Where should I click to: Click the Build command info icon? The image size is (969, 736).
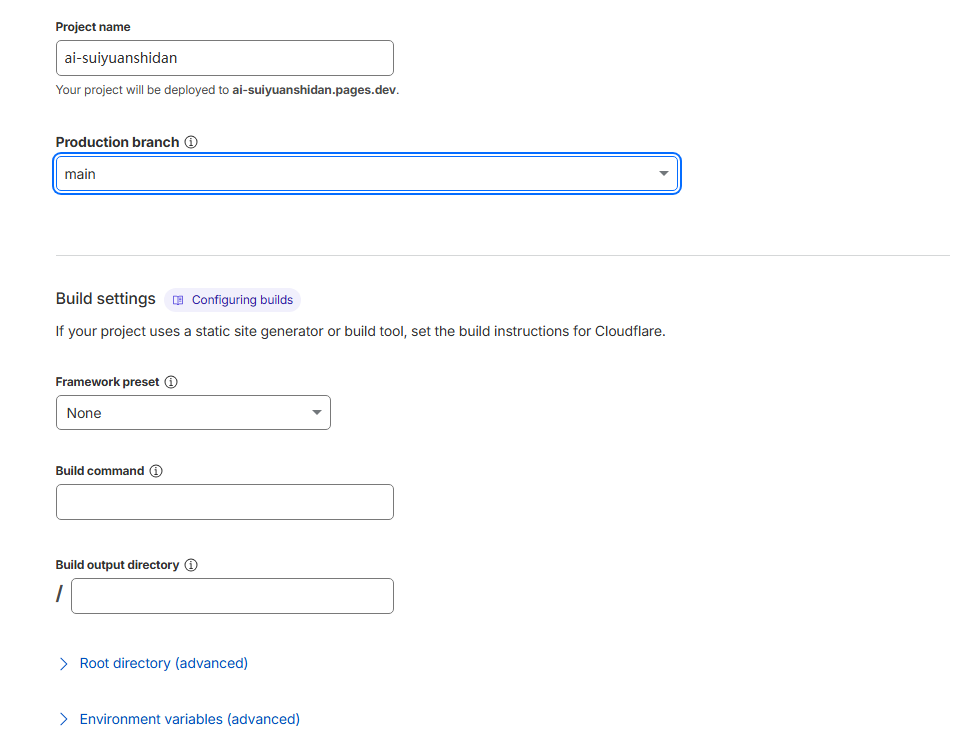click(156, 471)
